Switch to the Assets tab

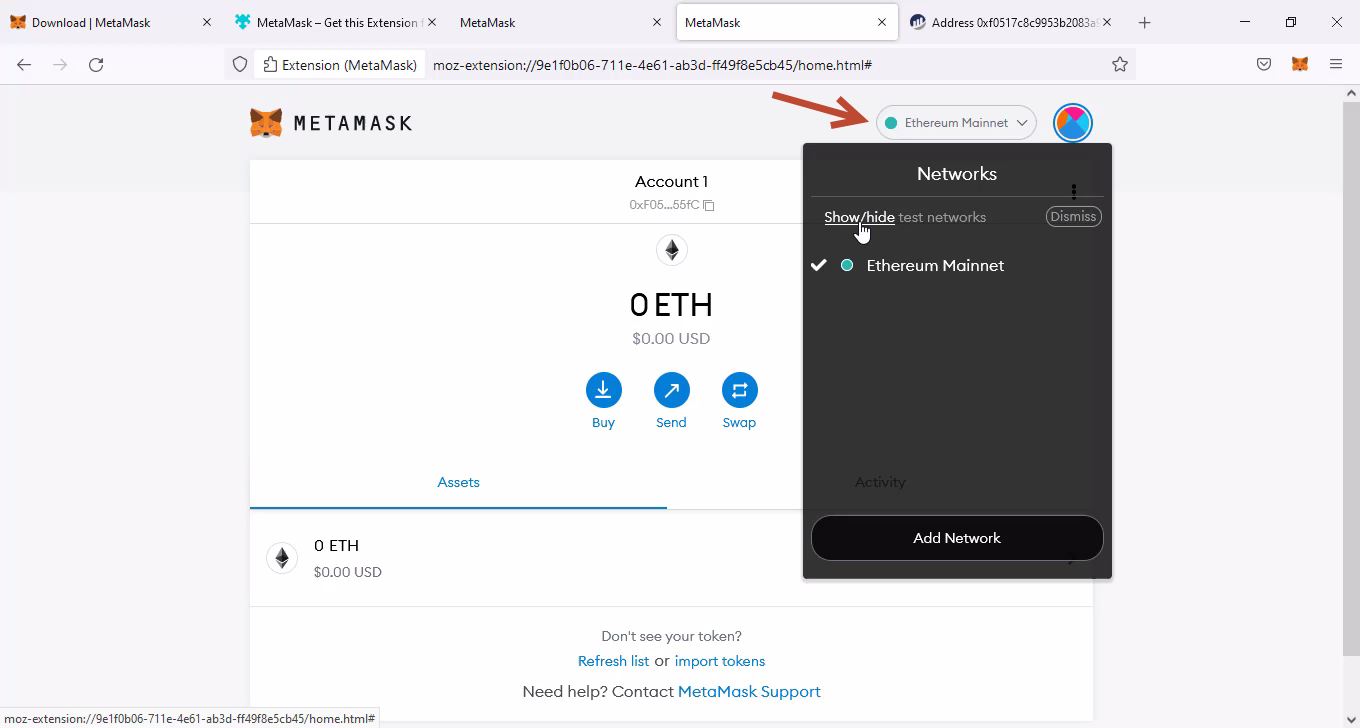[458, 482]
